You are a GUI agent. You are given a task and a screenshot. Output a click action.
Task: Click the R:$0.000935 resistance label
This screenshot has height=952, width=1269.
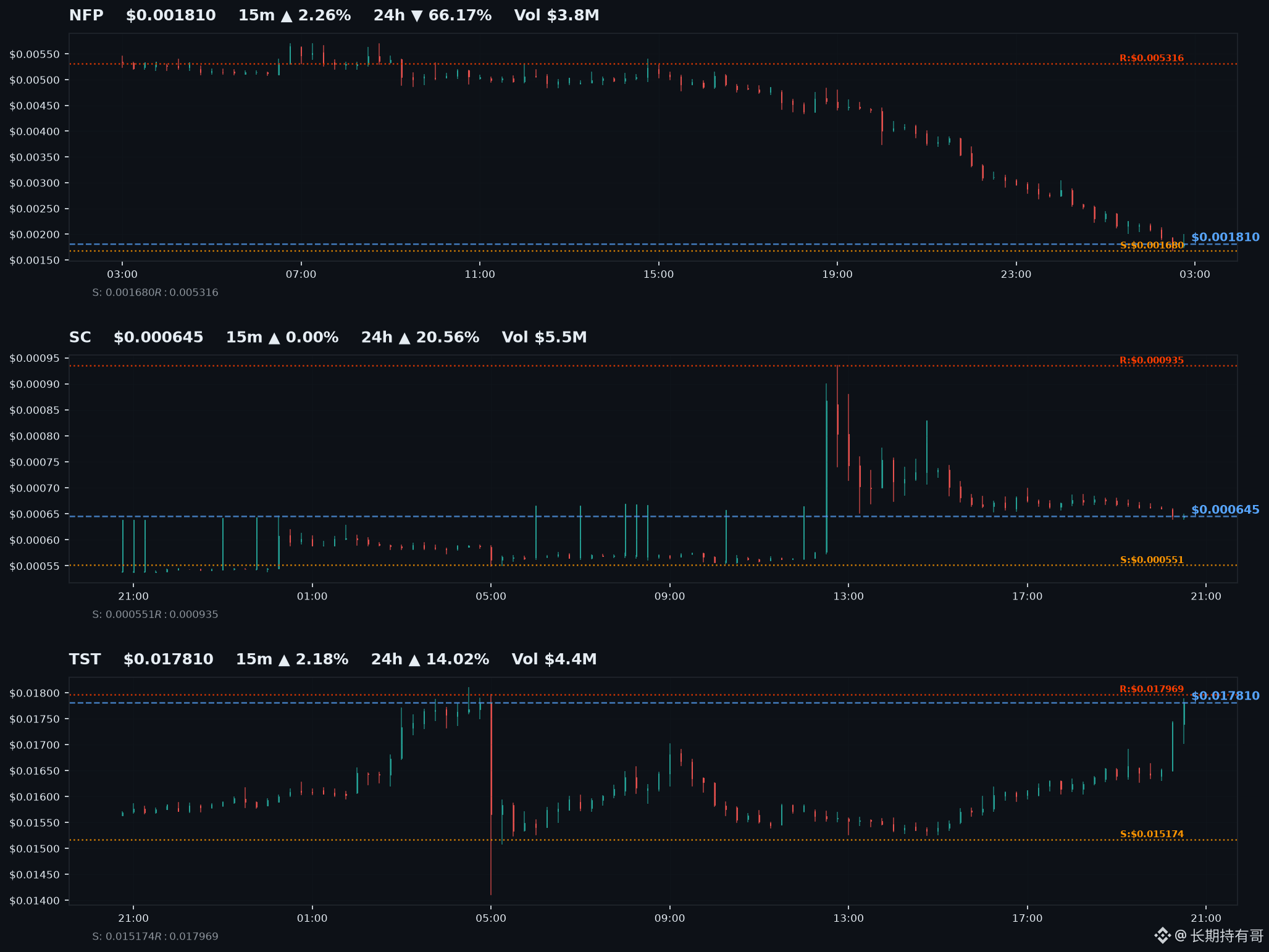click(x=1152, y=360)
